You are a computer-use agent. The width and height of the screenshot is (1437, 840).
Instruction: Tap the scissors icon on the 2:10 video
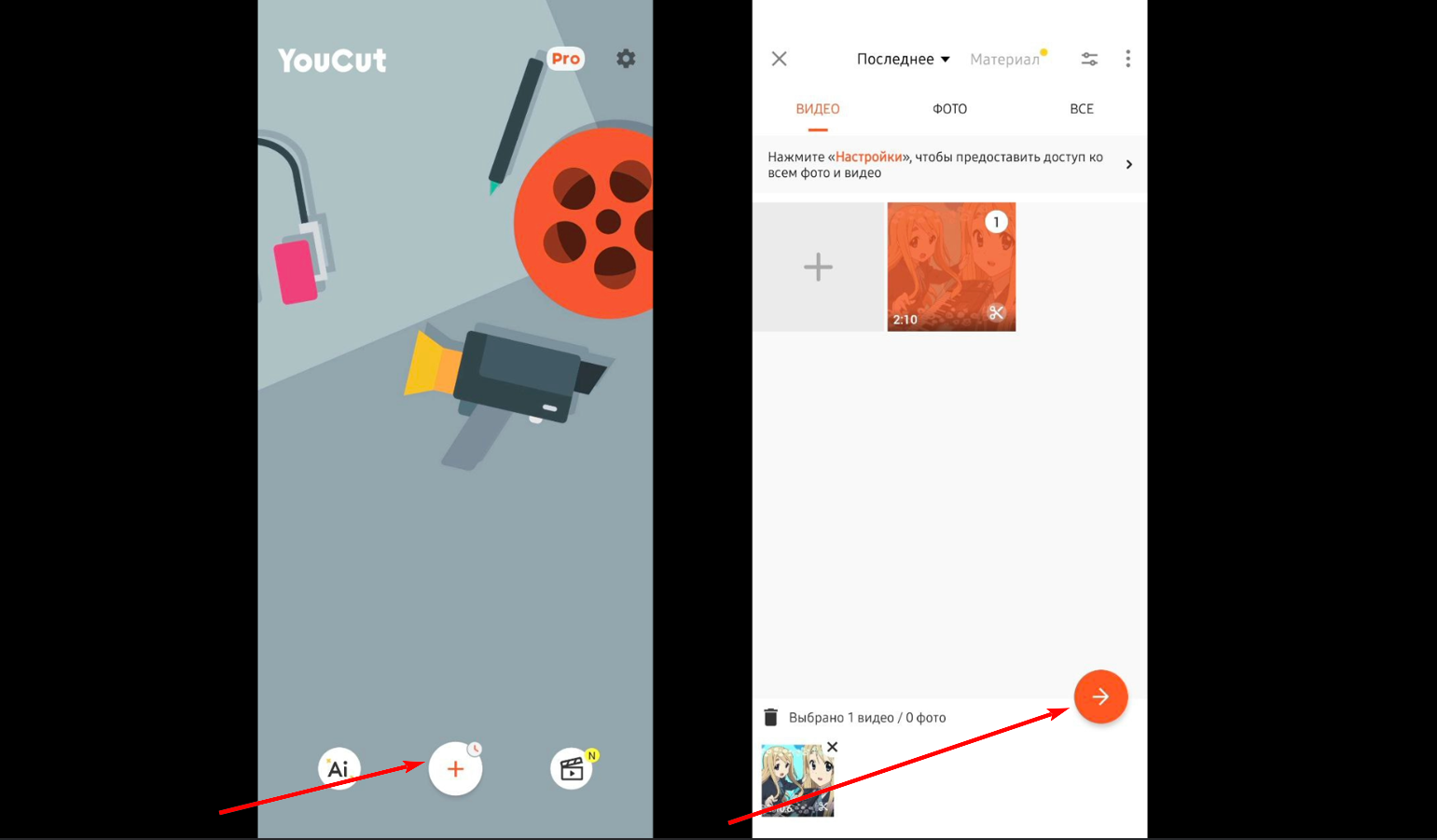tap(996, 312)
